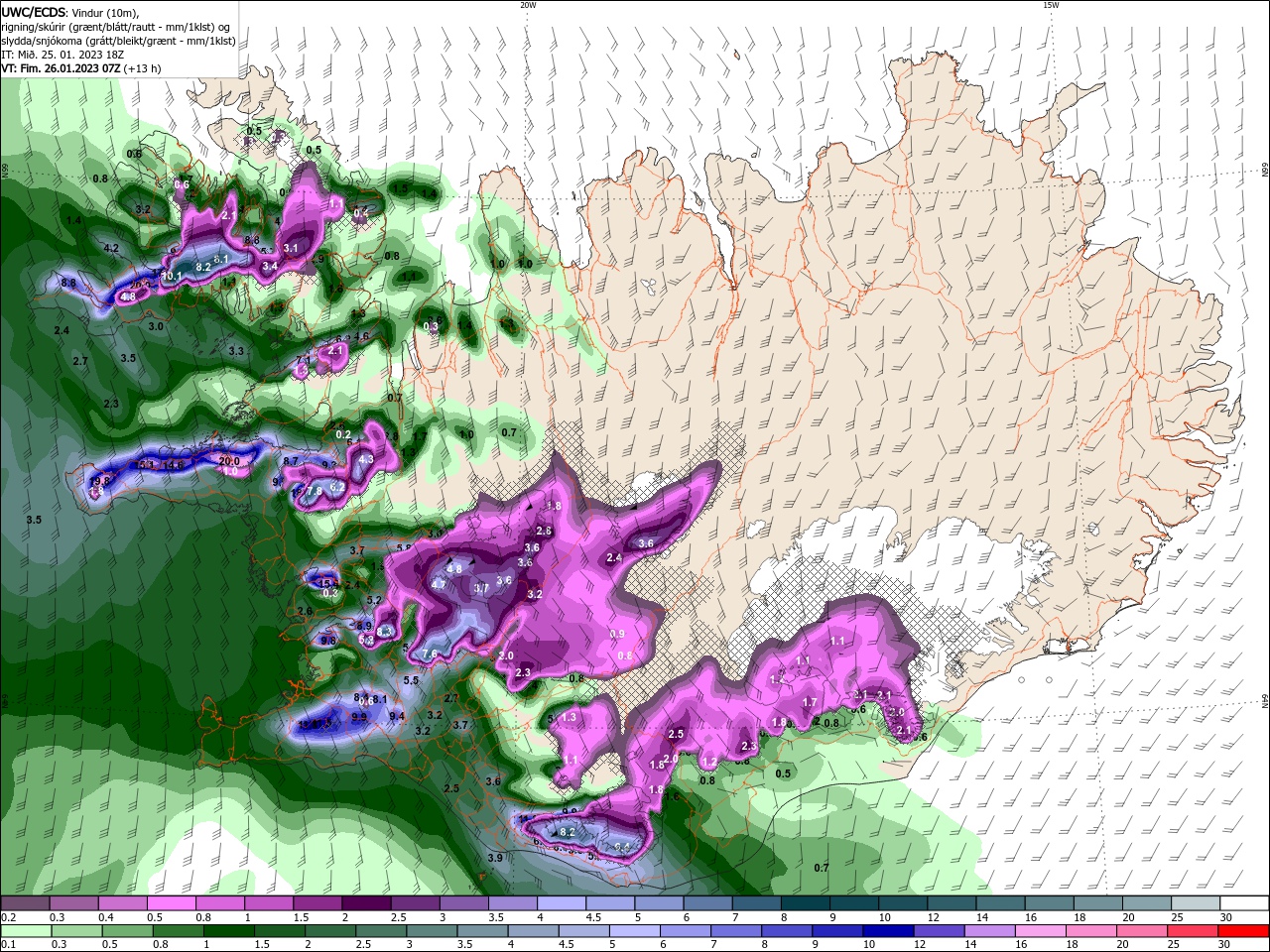Click the pale green 0.1 rain legend swatch
Screen dimensions: 1270x952
click(25, 931)
